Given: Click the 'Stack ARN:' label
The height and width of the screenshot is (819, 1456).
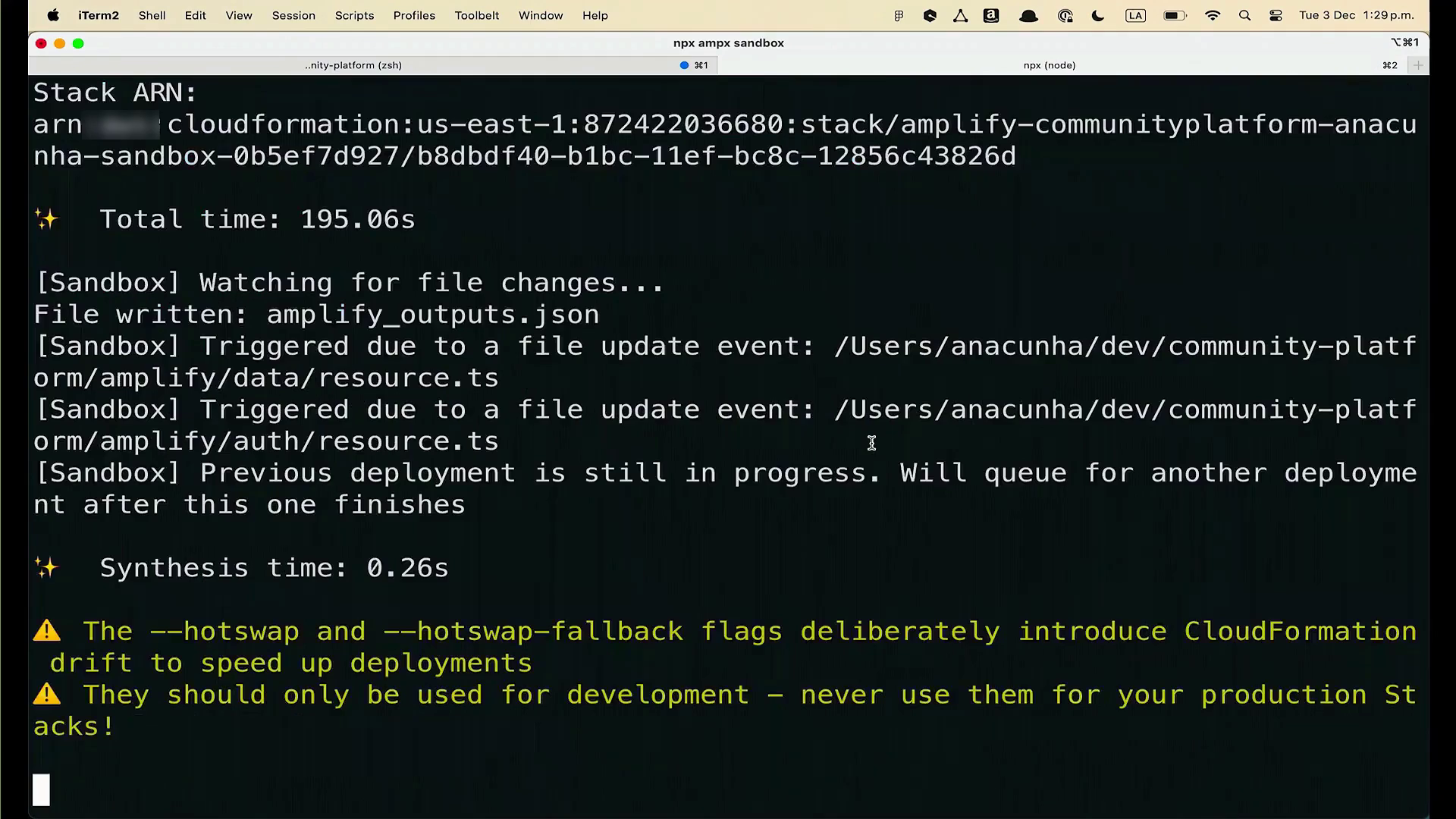Looking at the screenshot, I should pyautogui.click(x=115, y=93).
